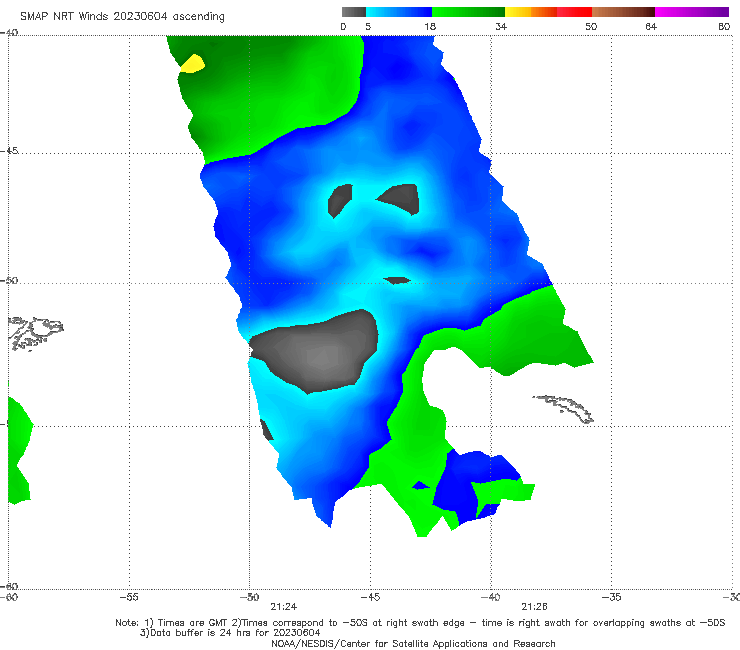Viewport: 740px width, 650px height.
Task: Click the Falkland Islands outline
Action: click(36, 333)
